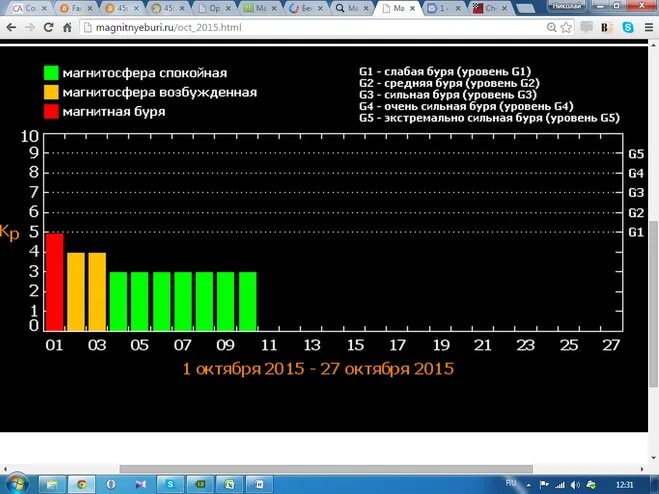The width and height of the screenshot is (659, 494).
Task: Switch to the 'CA Co' tab
Action: [x=28, y=8]
